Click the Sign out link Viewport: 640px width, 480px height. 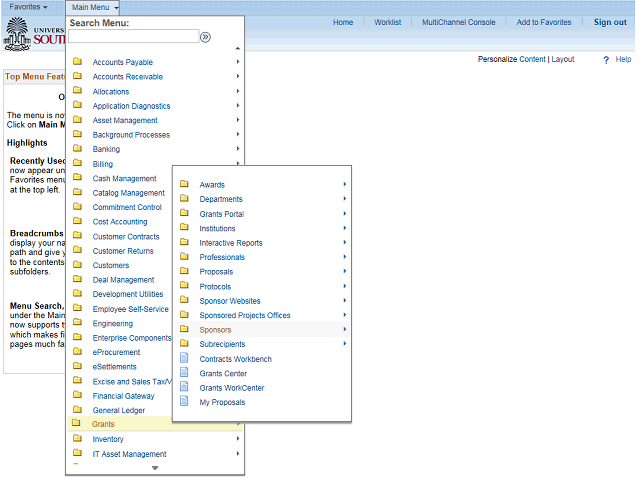610,22
